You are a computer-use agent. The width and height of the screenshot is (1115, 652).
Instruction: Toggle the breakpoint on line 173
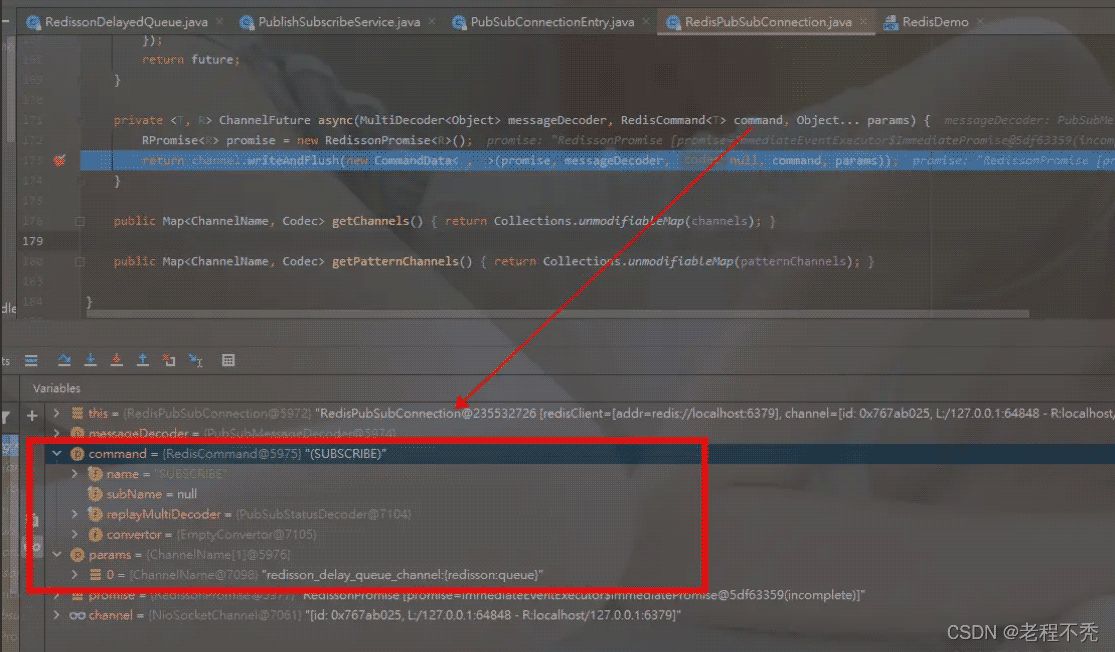tap(59, 160)
